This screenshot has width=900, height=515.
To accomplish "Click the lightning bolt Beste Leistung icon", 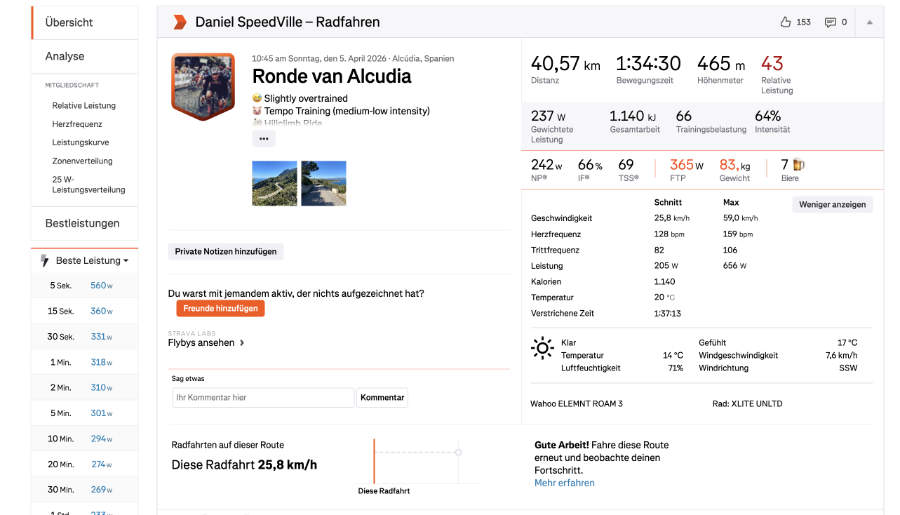I will [x=44, y=261].
